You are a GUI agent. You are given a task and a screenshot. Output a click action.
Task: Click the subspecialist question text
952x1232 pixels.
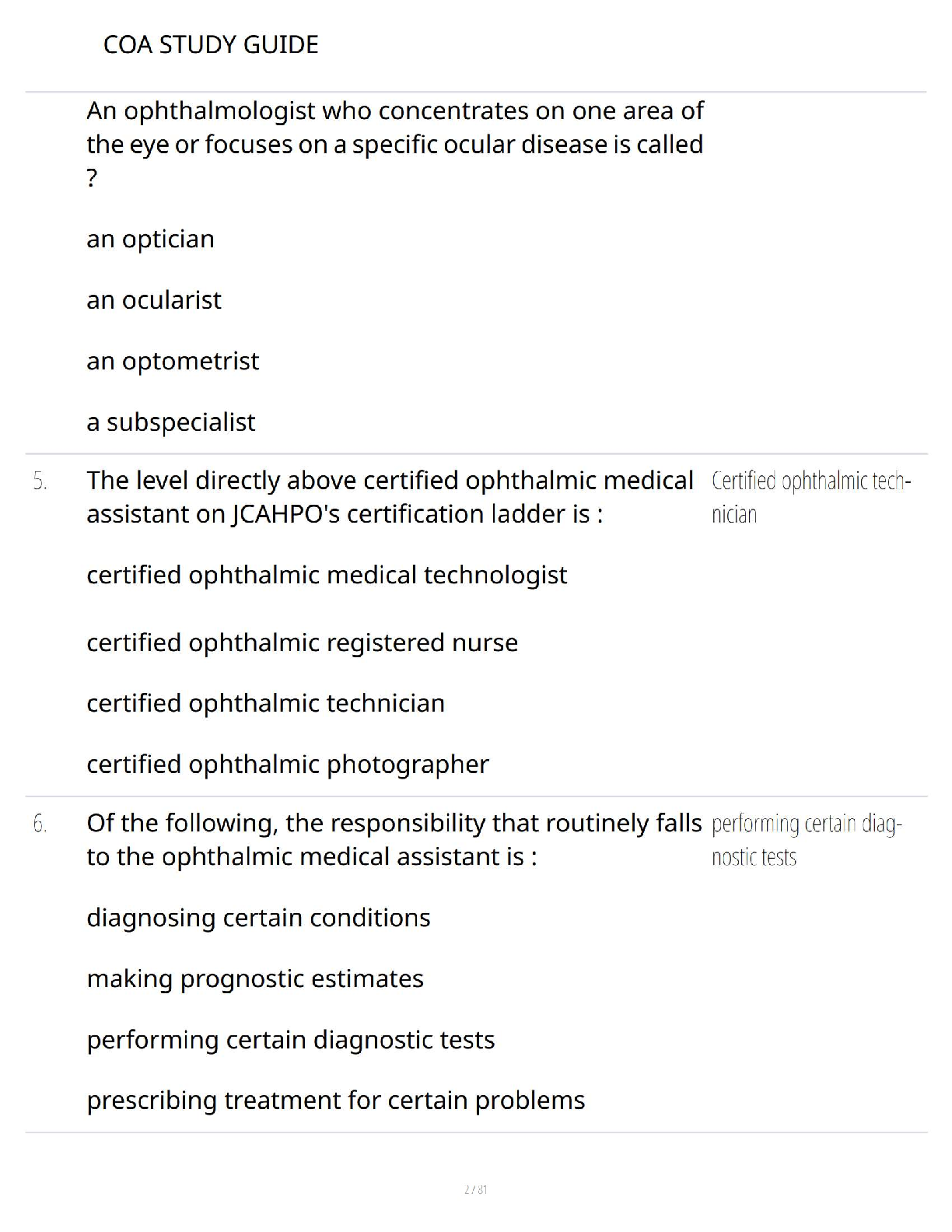[x=395, y=144]
